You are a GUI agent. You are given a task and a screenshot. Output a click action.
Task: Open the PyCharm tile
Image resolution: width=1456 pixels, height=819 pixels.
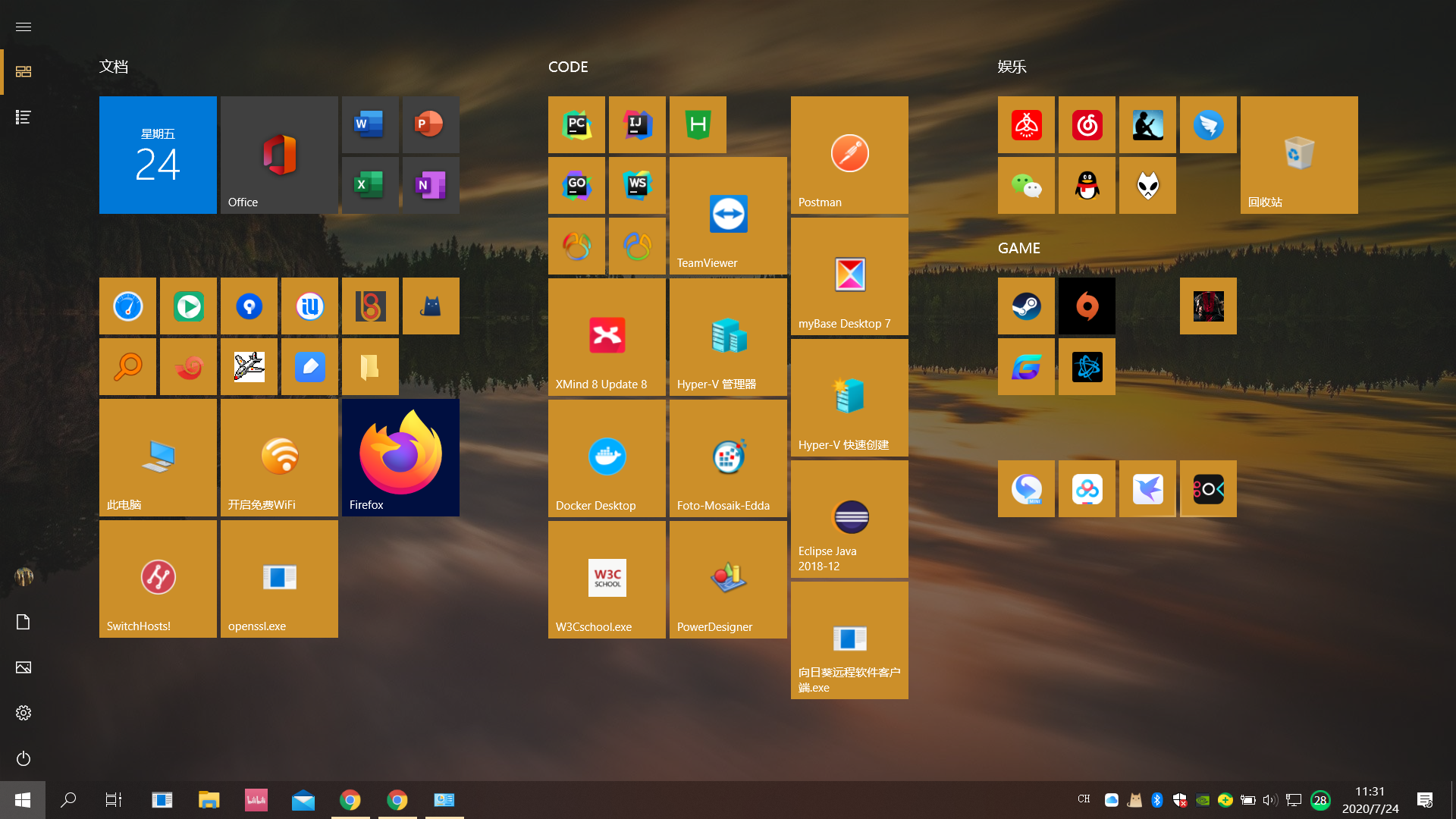click(x=576, y=124)
